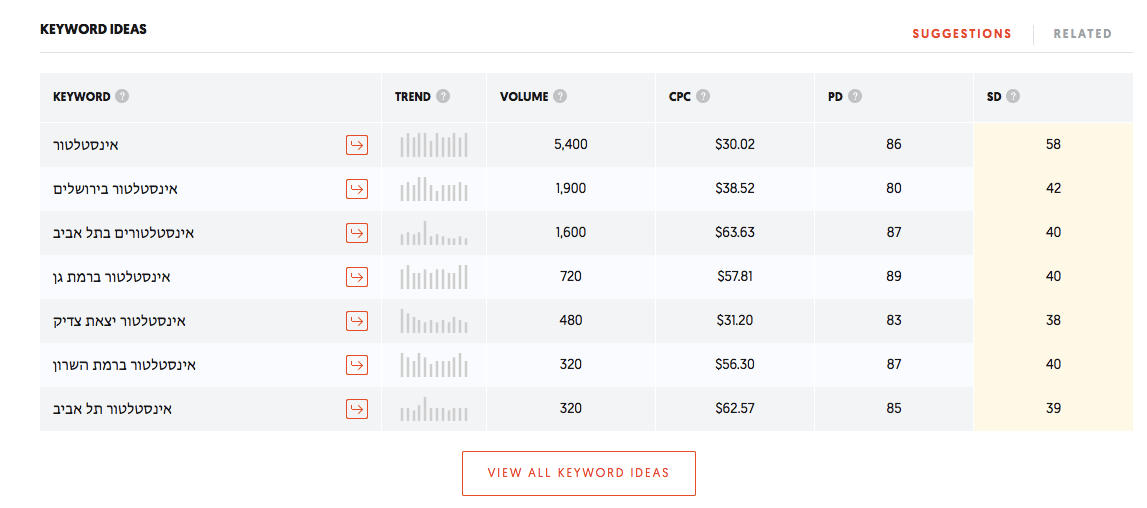Select the keyword אינסטלטור ברמת השרון
Screen dimensions: 1147x508
click(x=124, y=365)
